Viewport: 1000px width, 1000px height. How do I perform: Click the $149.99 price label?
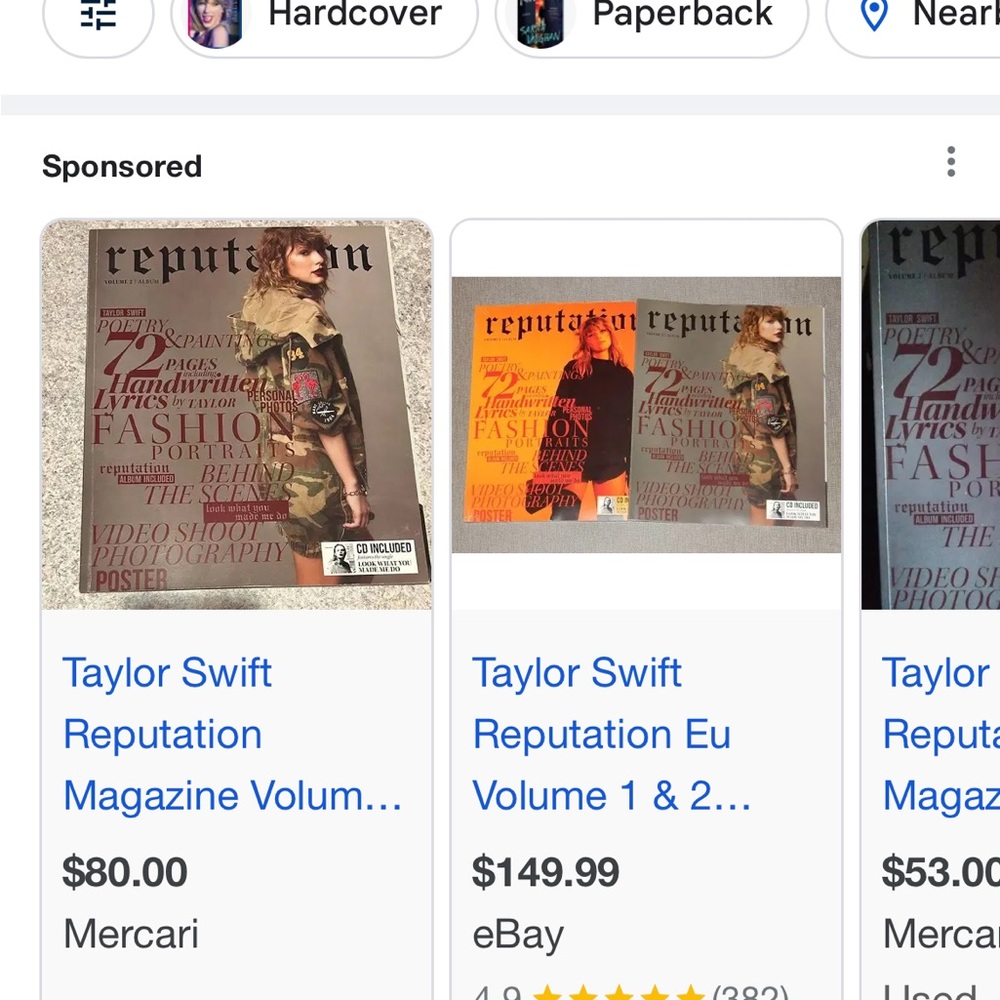[x=545, y=872]
